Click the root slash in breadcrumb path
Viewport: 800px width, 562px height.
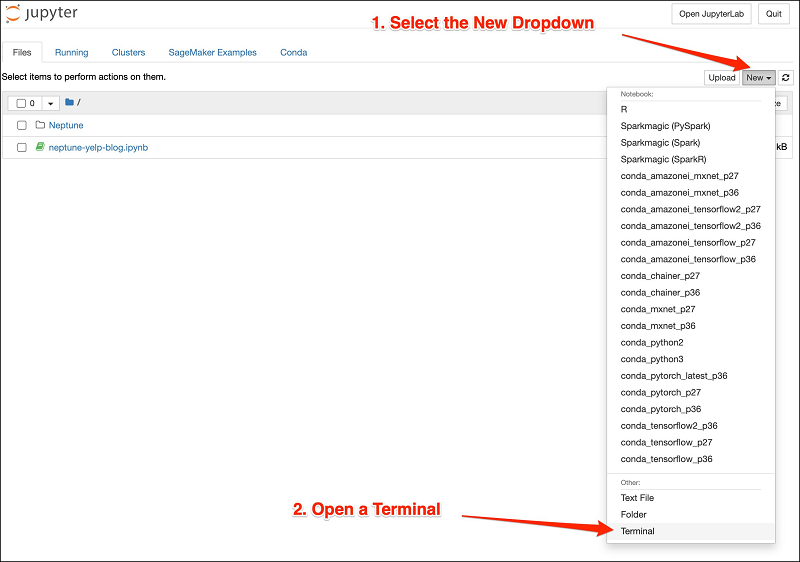(79, 103)
